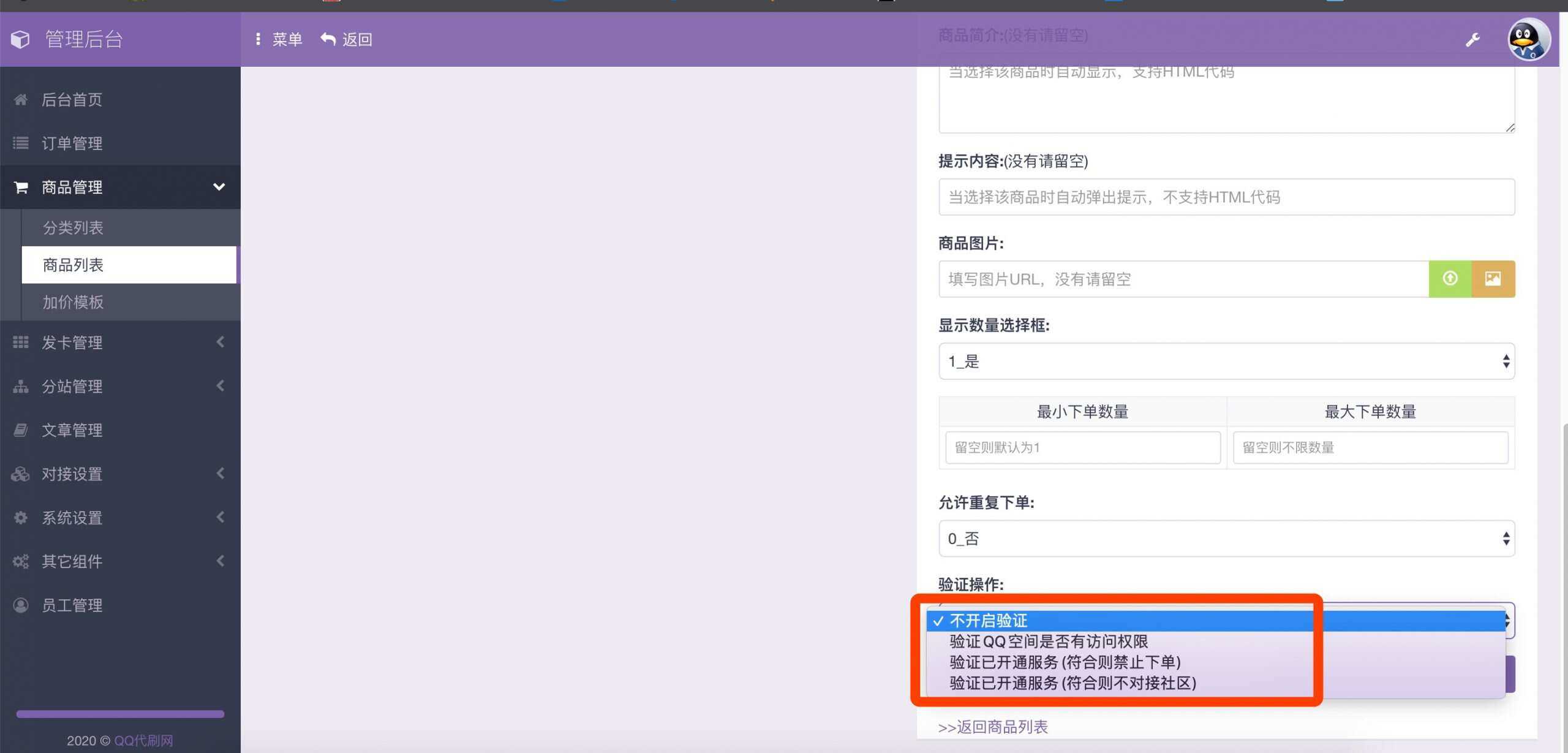1568x753 pixels.
Task: Select the 不开启验证 option
Action: 989,620
